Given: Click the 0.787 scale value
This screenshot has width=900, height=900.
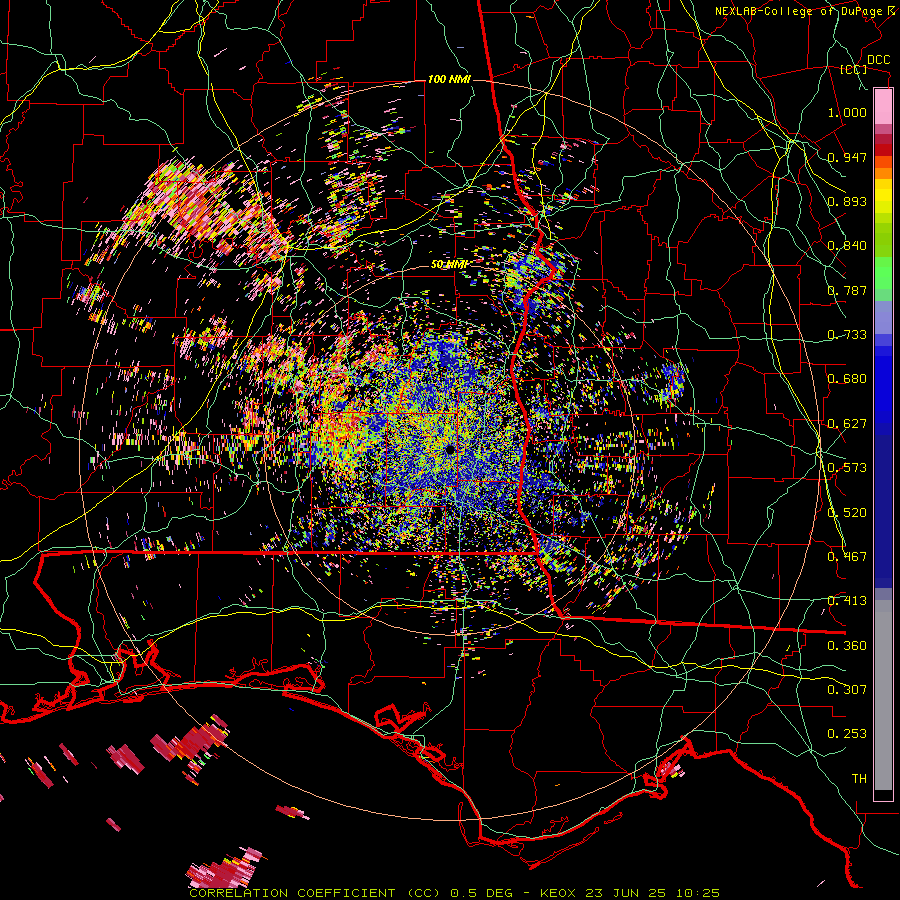Looking at the screenshot, I should click(x=847, y=290).
